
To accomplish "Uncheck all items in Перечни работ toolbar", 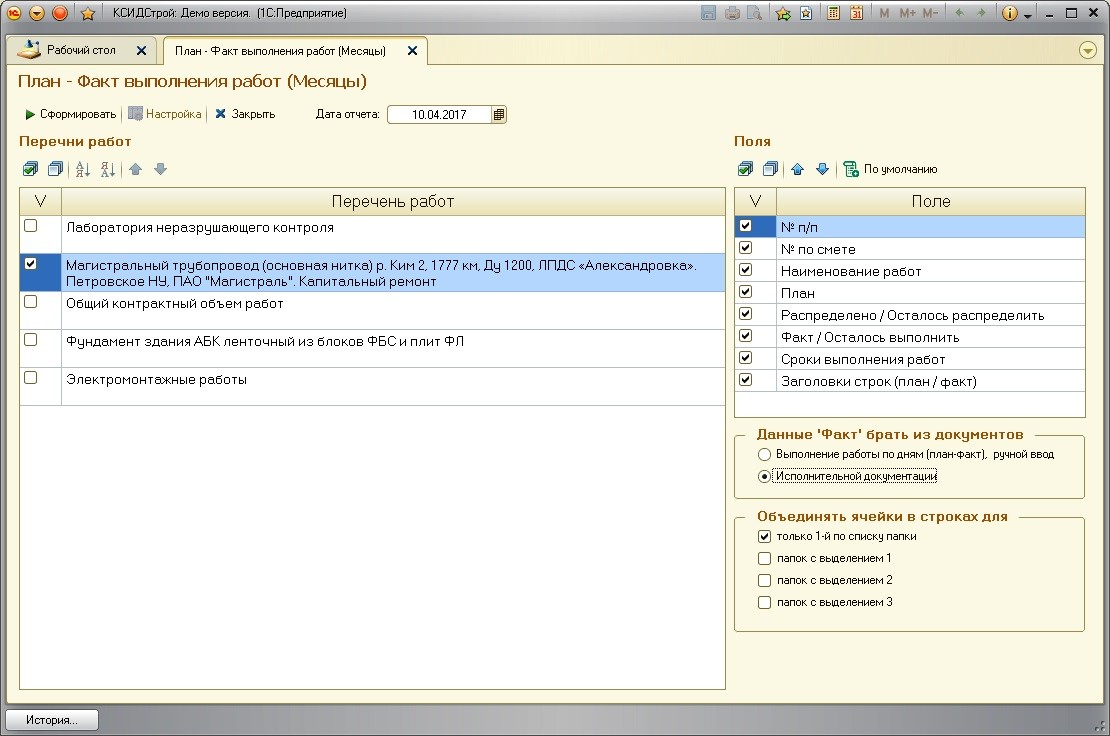I will click(x=55, y=169).
